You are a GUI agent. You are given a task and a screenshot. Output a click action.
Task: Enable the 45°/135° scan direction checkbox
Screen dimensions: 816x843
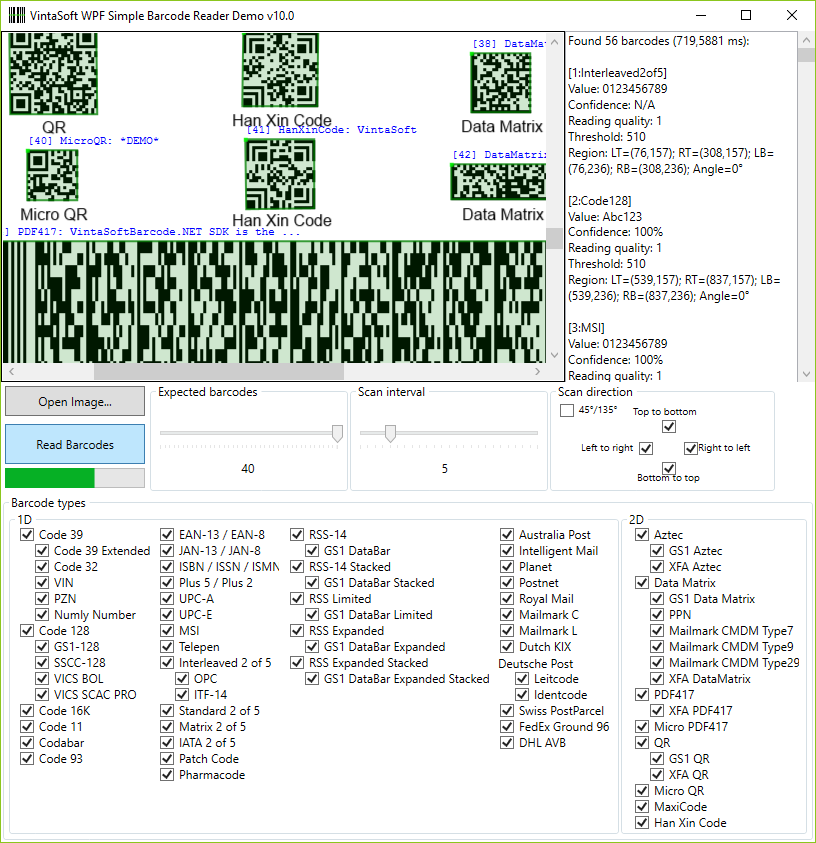click(x=567, y=410)
